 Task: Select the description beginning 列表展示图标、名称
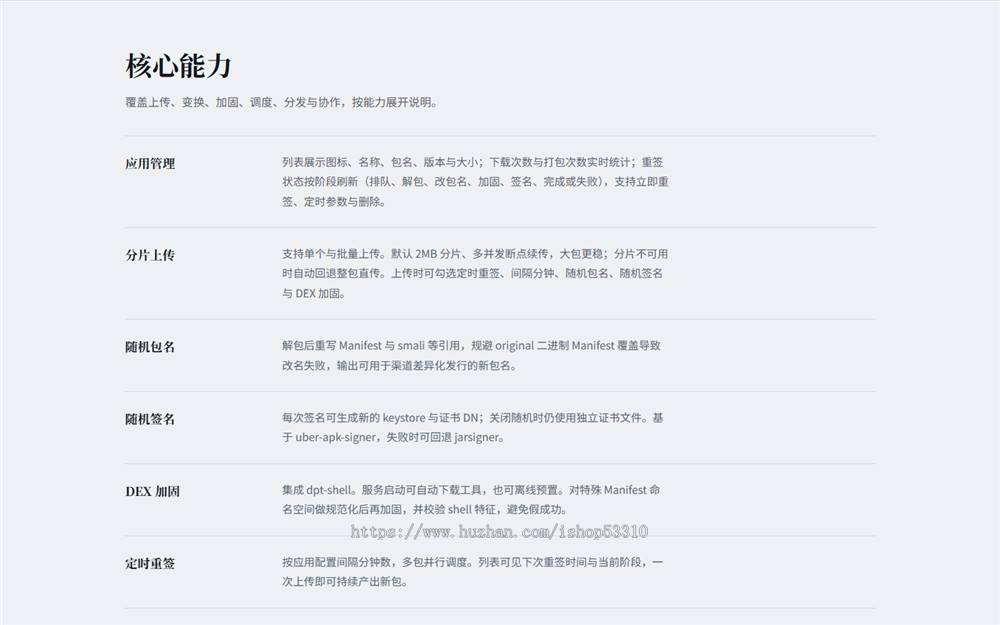coord(475,182)
